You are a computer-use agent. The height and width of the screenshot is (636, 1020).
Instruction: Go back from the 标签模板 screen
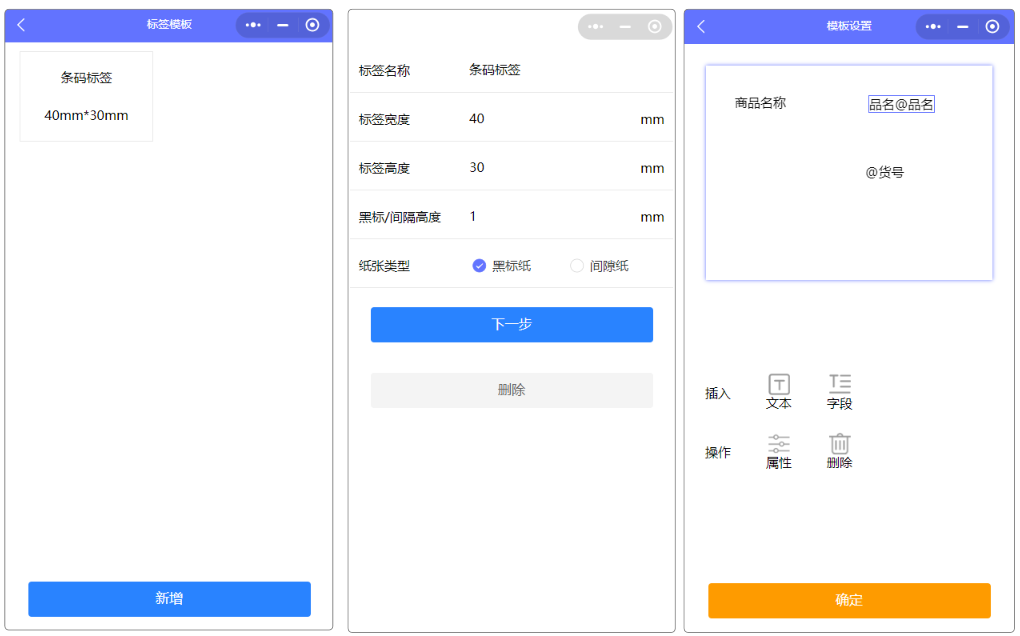pos(21,25)
